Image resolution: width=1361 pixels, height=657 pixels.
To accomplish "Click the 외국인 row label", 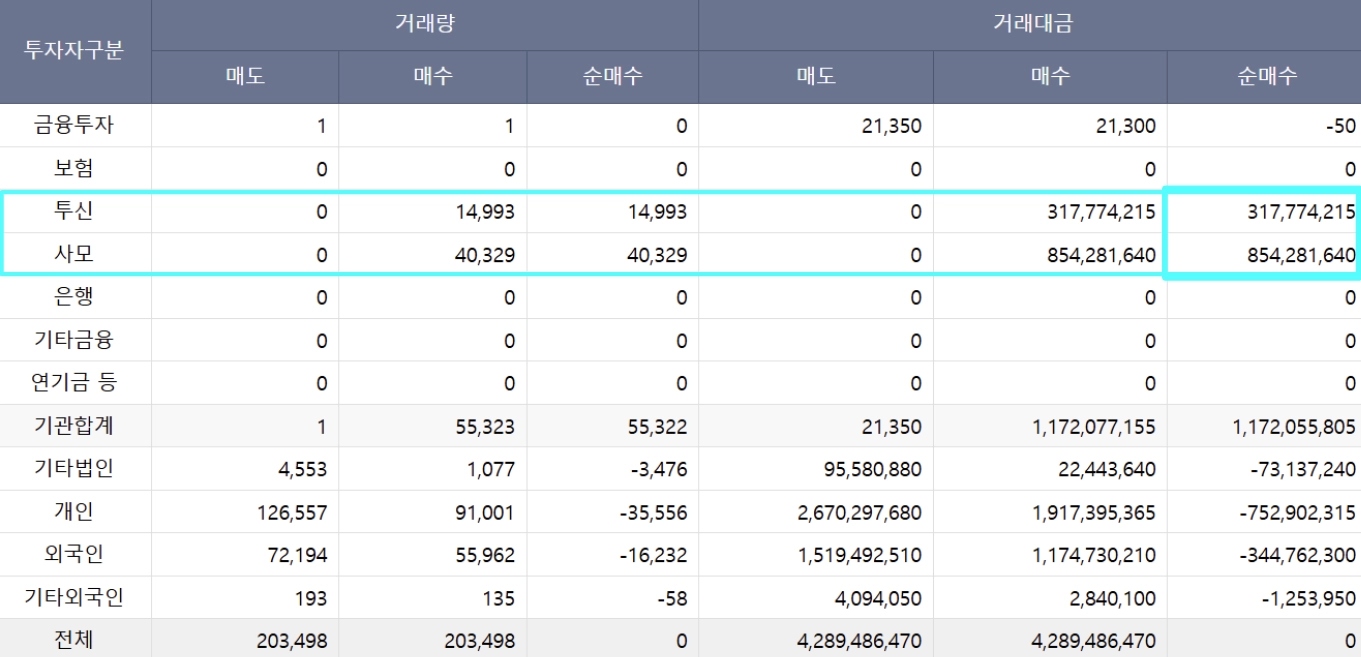I will coord(75,555).
